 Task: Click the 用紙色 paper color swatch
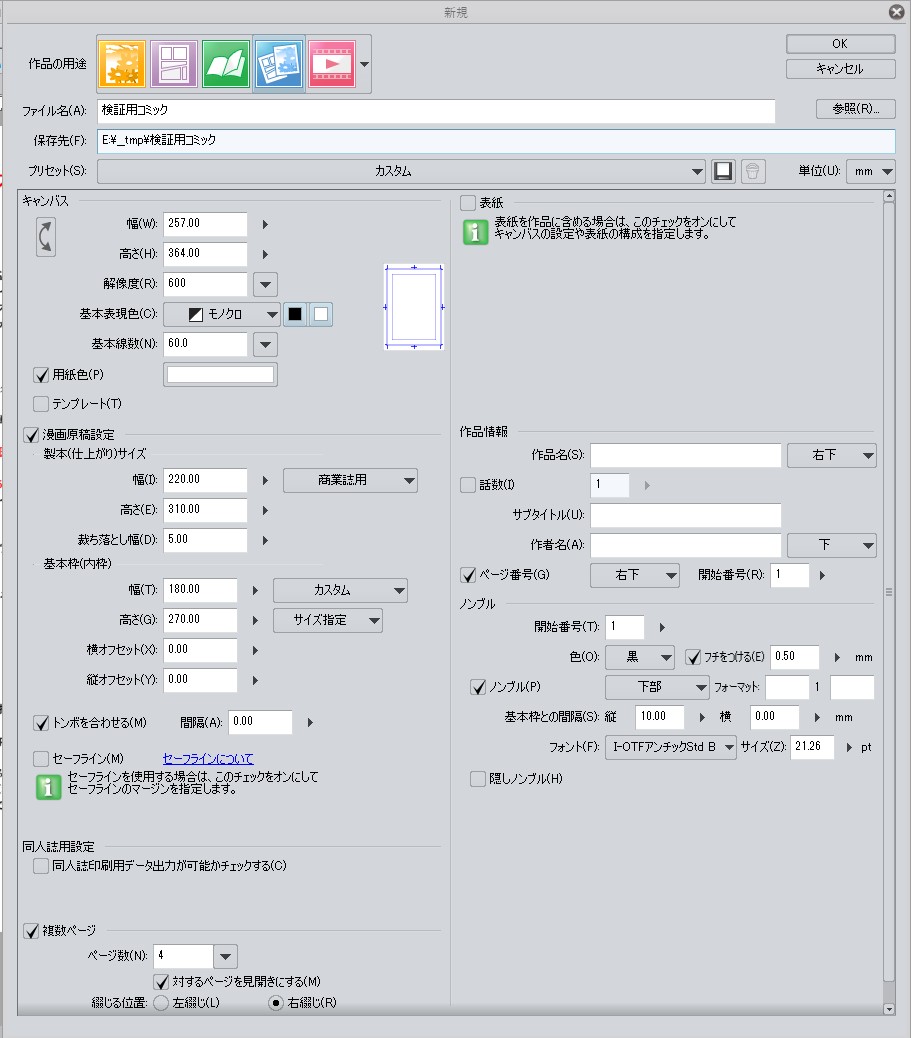coord(220,375)
